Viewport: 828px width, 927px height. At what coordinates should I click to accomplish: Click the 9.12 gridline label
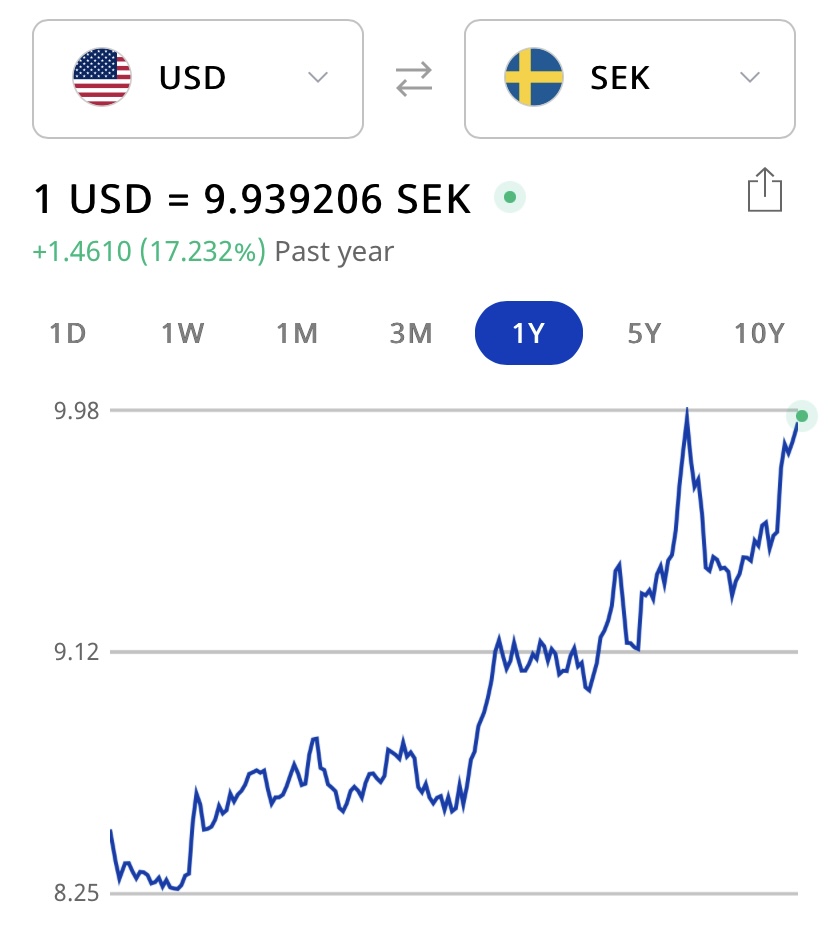[75, 653]
